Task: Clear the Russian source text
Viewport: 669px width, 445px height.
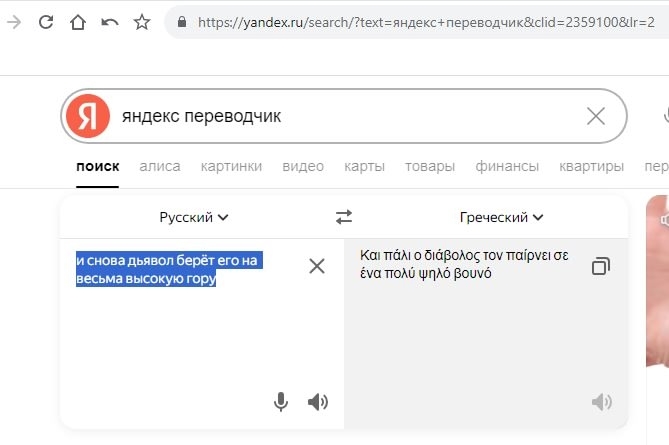Action: point(317,266)
